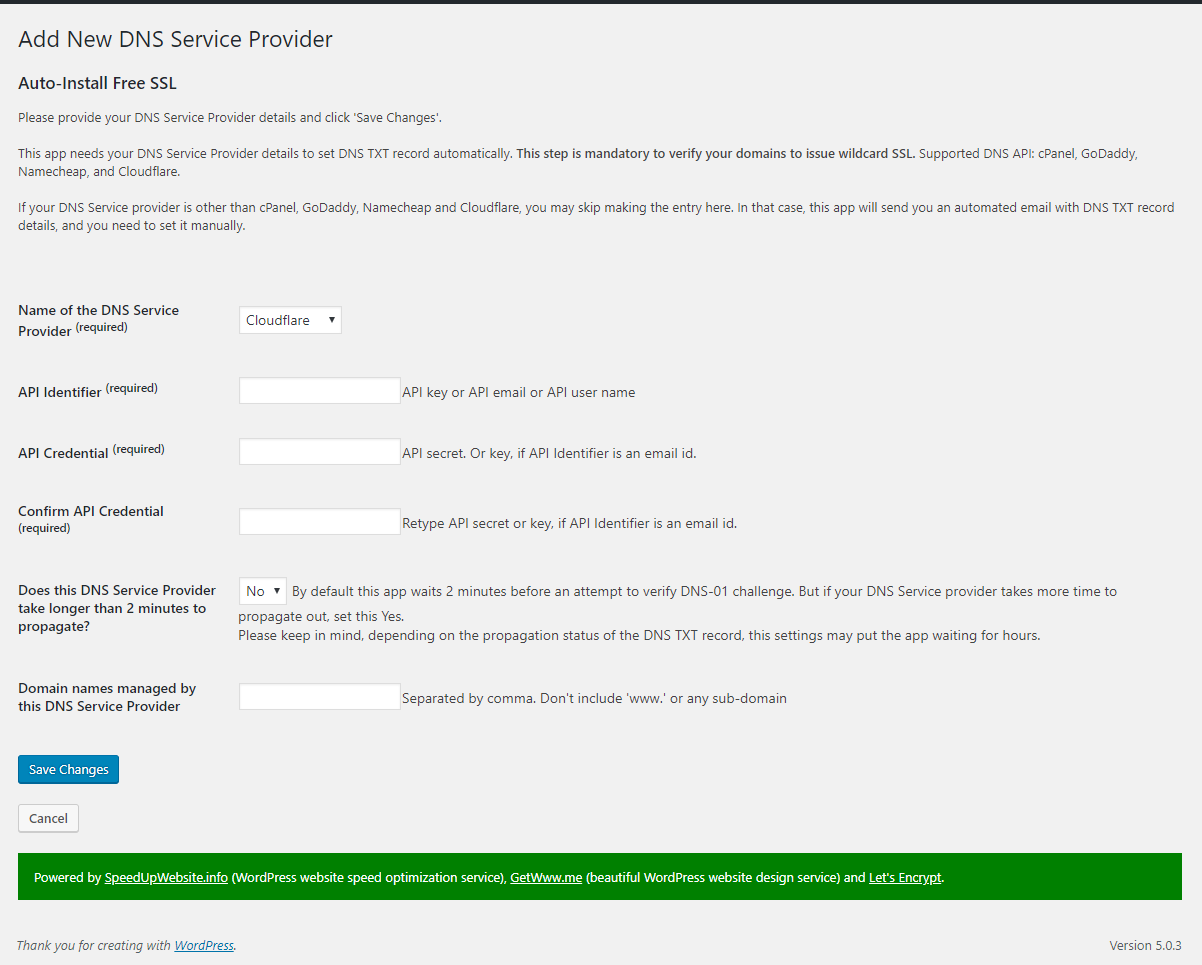Click into the API Credential input box
The width and height of the screenshot is (1202, 965).
(319, 452)
